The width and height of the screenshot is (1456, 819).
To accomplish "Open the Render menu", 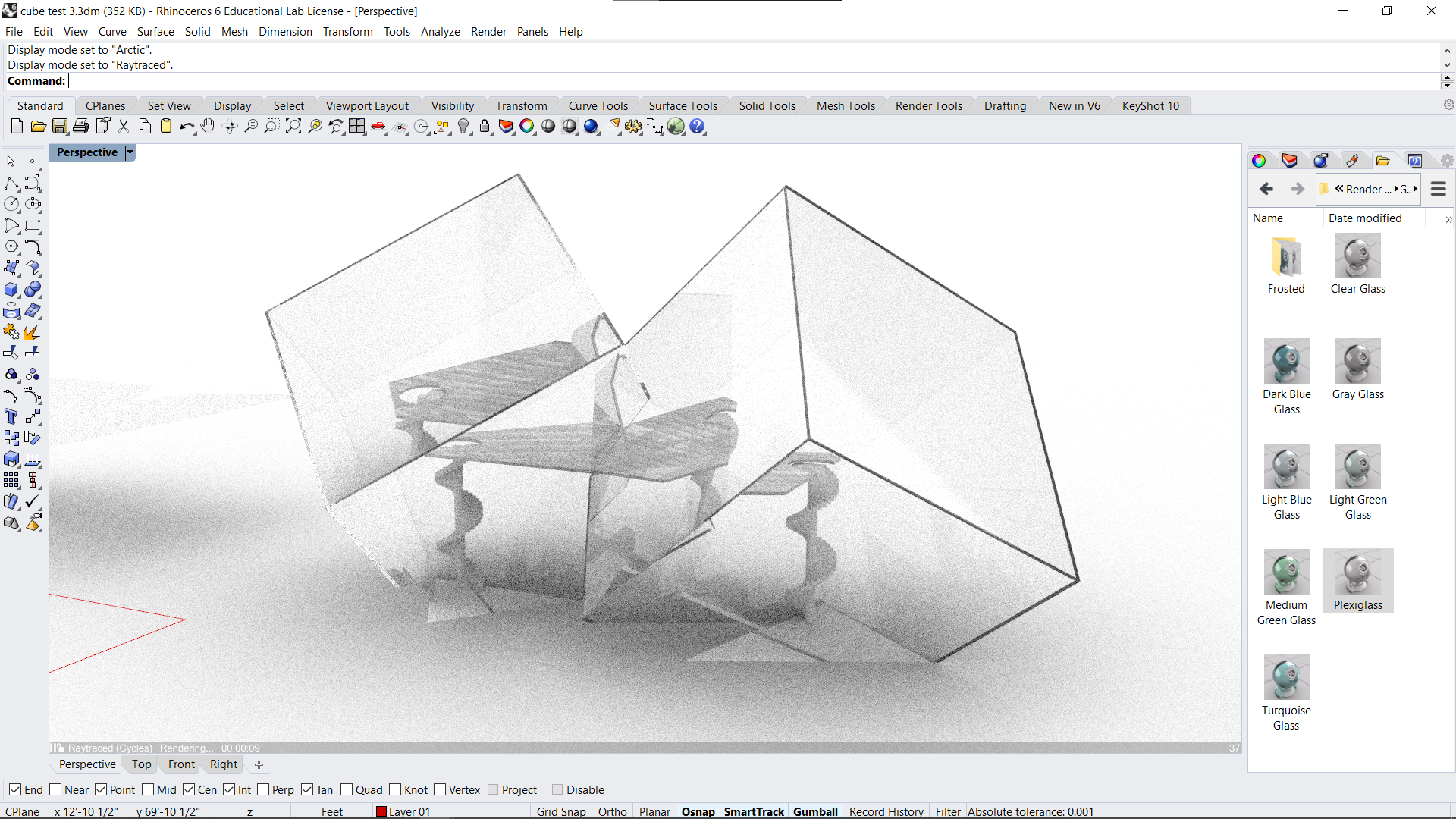I will [488, 32].
